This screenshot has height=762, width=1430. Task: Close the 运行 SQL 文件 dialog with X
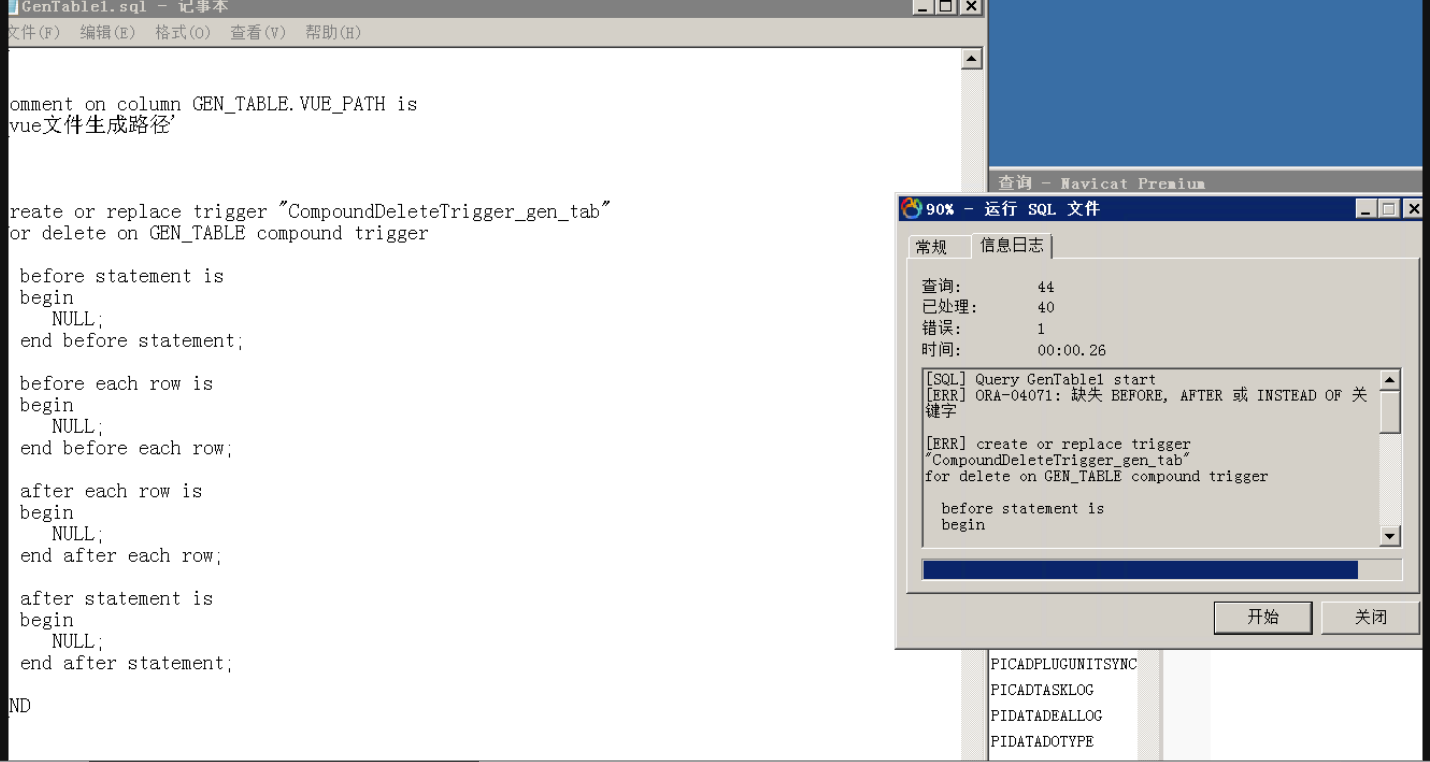click(x=1412, y=209)
